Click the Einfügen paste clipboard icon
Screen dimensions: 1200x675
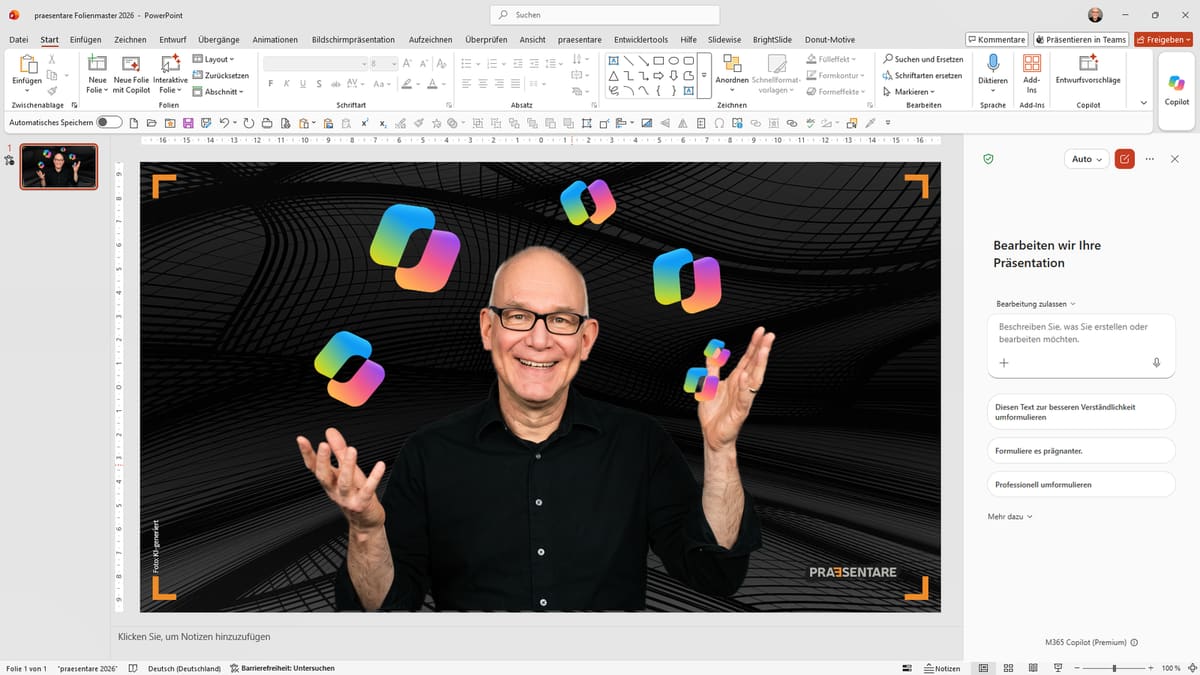click(27, 64)
